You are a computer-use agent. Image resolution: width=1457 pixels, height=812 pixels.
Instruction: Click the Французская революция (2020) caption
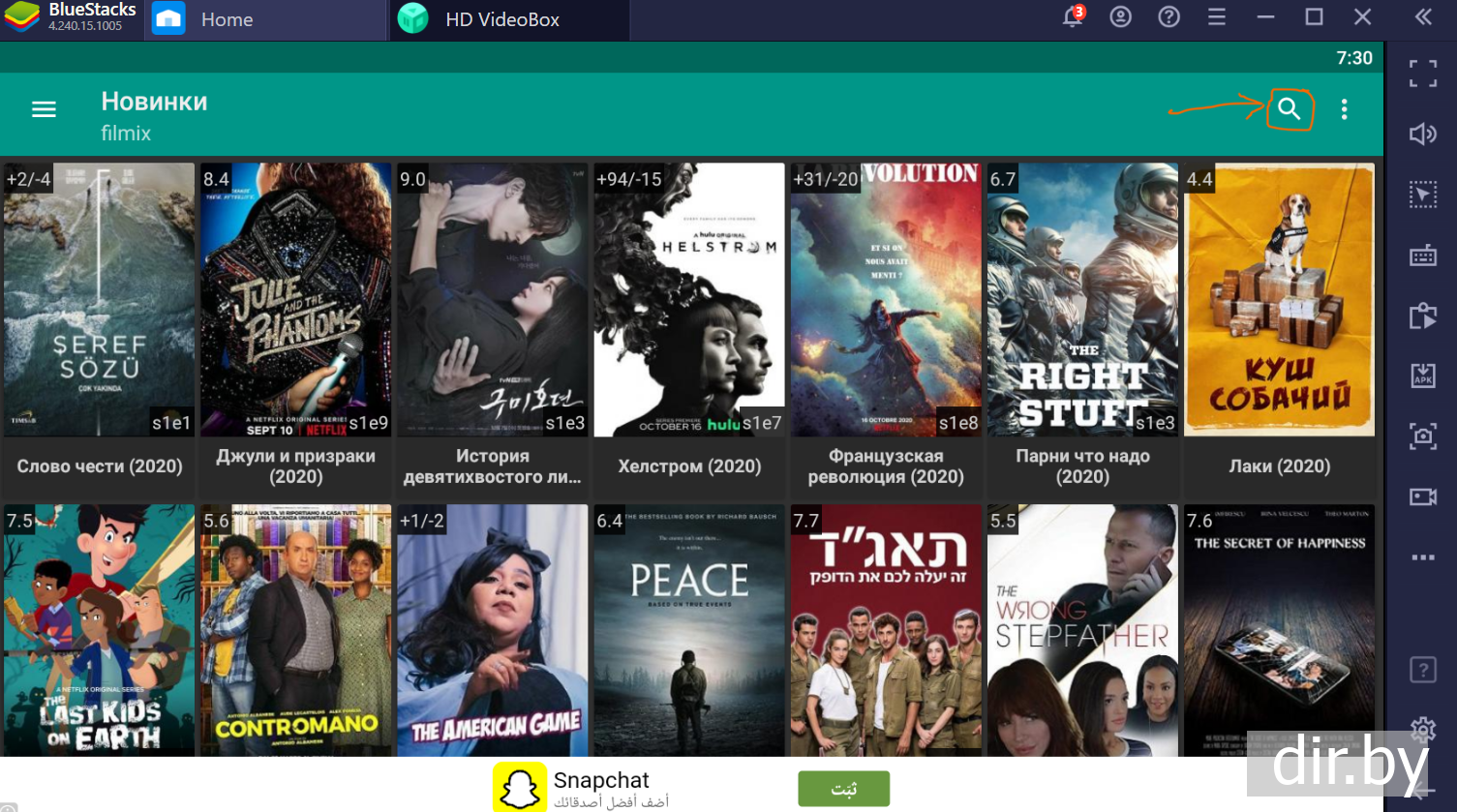tap(886, 466)
